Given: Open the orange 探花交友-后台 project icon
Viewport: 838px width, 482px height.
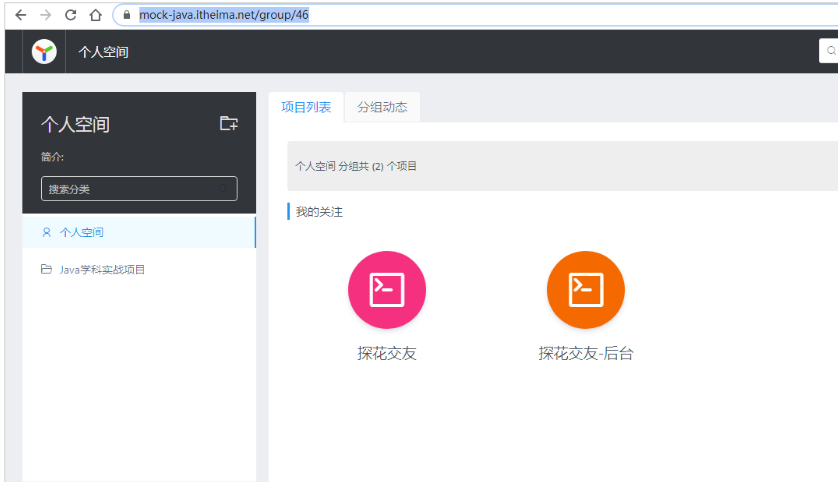Looking at the screenshot, I should click(x=586, y=290).
